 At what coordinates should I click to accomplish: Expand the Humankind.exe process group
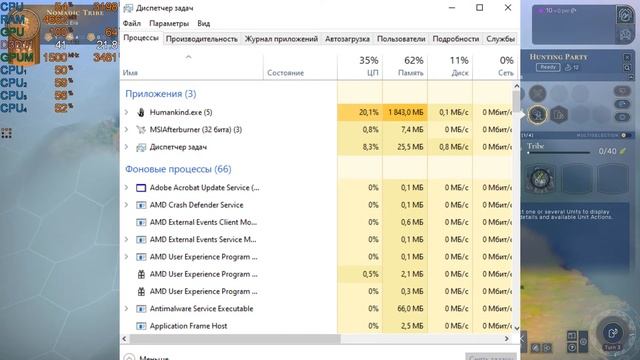pos(127,112)
